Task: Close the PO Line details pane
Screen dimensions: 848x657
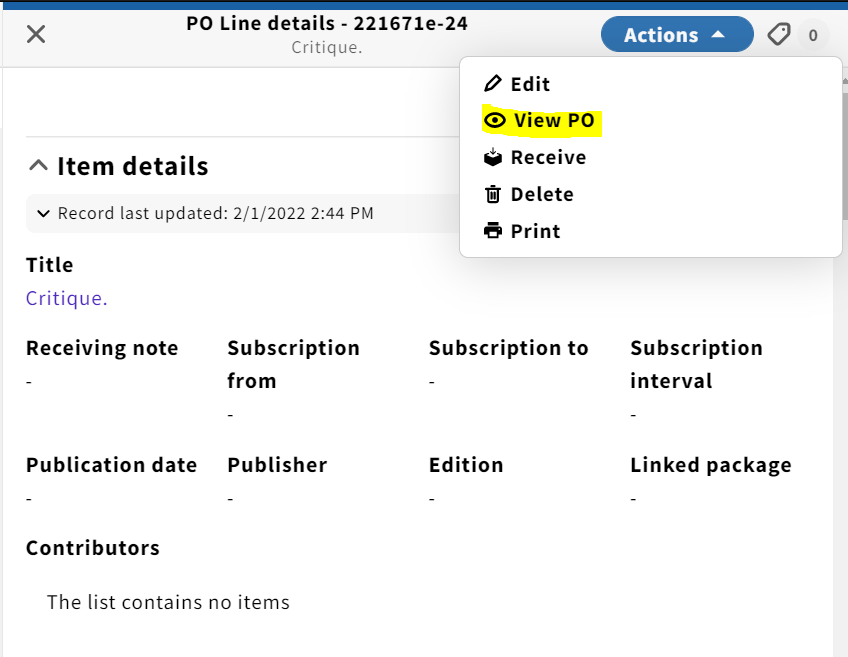Action: (36, 34)
